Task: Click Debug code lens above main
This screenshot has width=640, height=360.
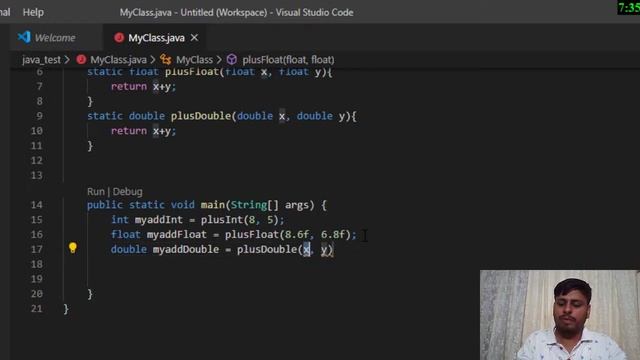Action: click(127, 191)
